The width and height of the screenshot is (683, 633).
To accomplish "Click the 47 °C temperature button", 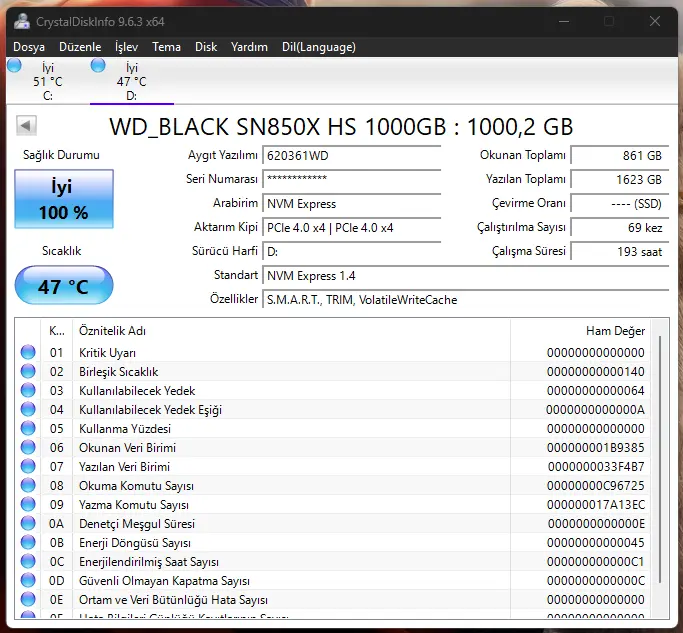I will click(x=64, y=285).
